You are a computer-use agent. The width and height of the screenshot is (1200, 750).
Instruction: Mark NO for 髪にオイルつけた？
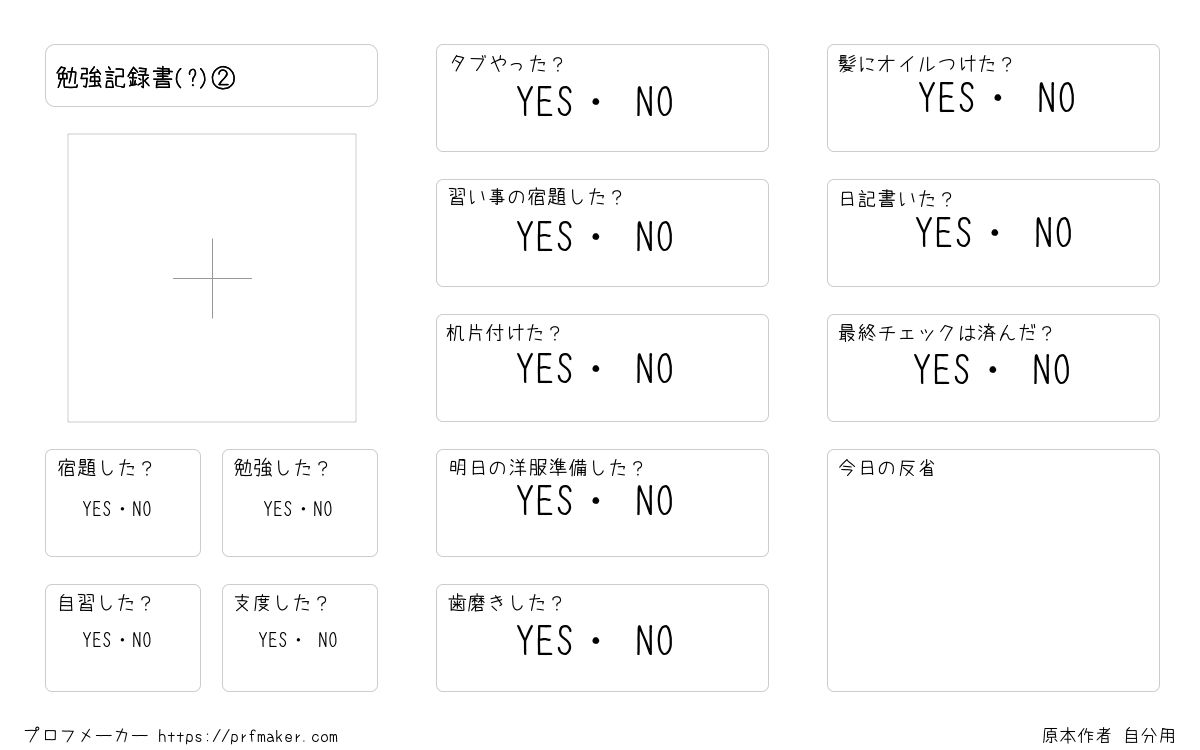(x=1056, y=98)
